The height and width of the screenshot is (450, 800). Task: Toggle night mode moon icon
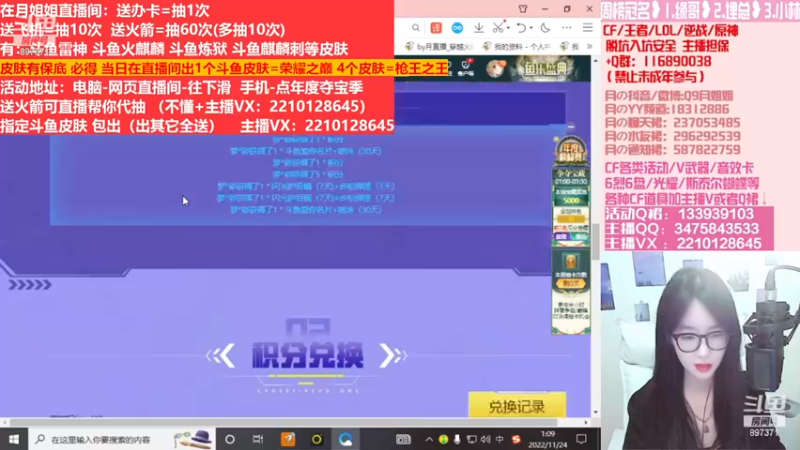[545, 28]
